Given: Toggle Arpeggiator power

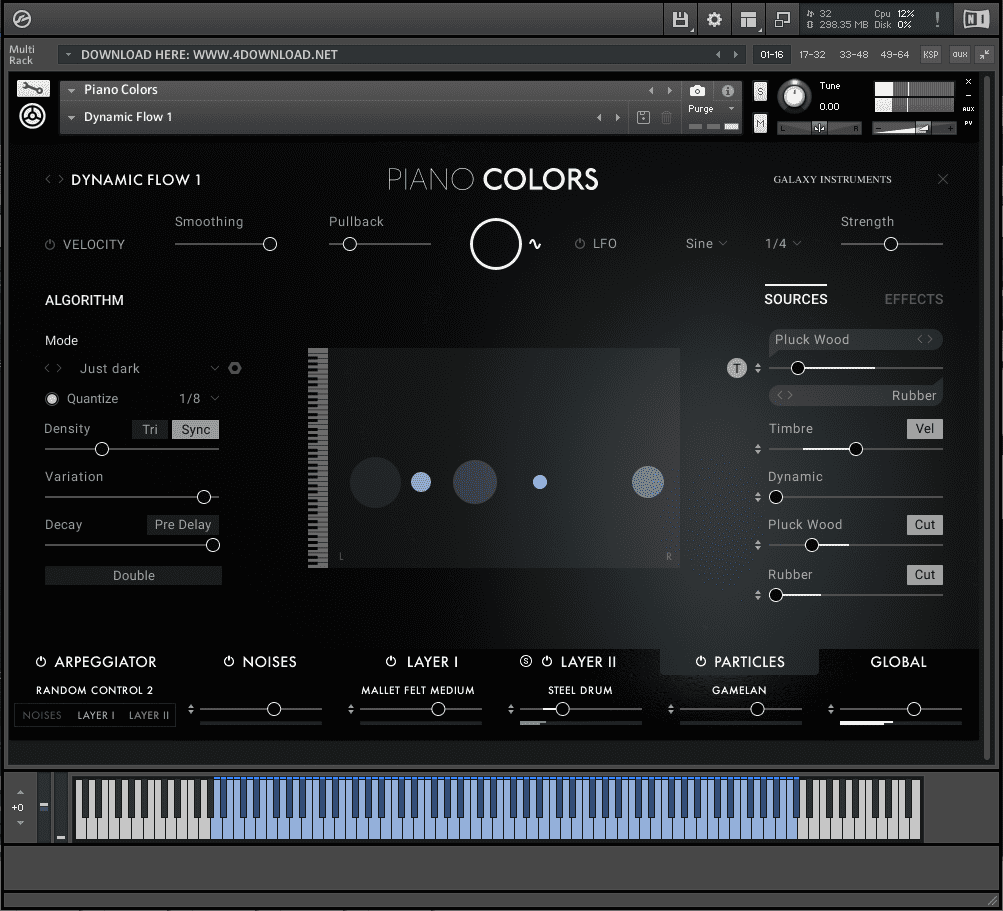Looking at the screenshot, I should [x=41, y=661].
